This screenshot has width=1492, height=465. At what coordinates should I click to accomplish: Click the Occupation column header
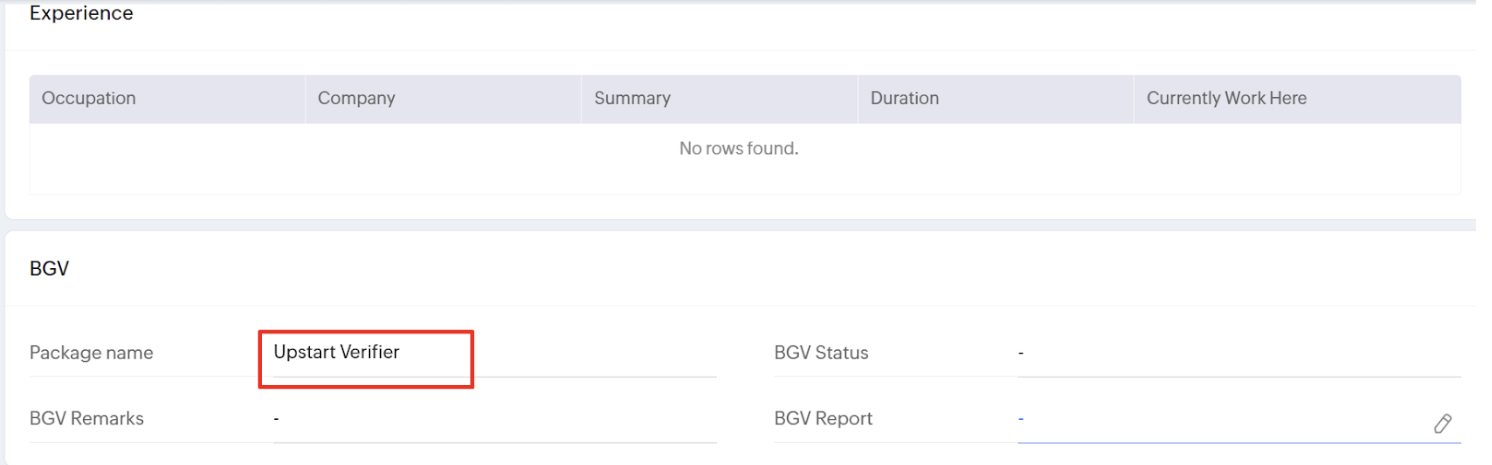pyautogui.click(x=89, y=98)
